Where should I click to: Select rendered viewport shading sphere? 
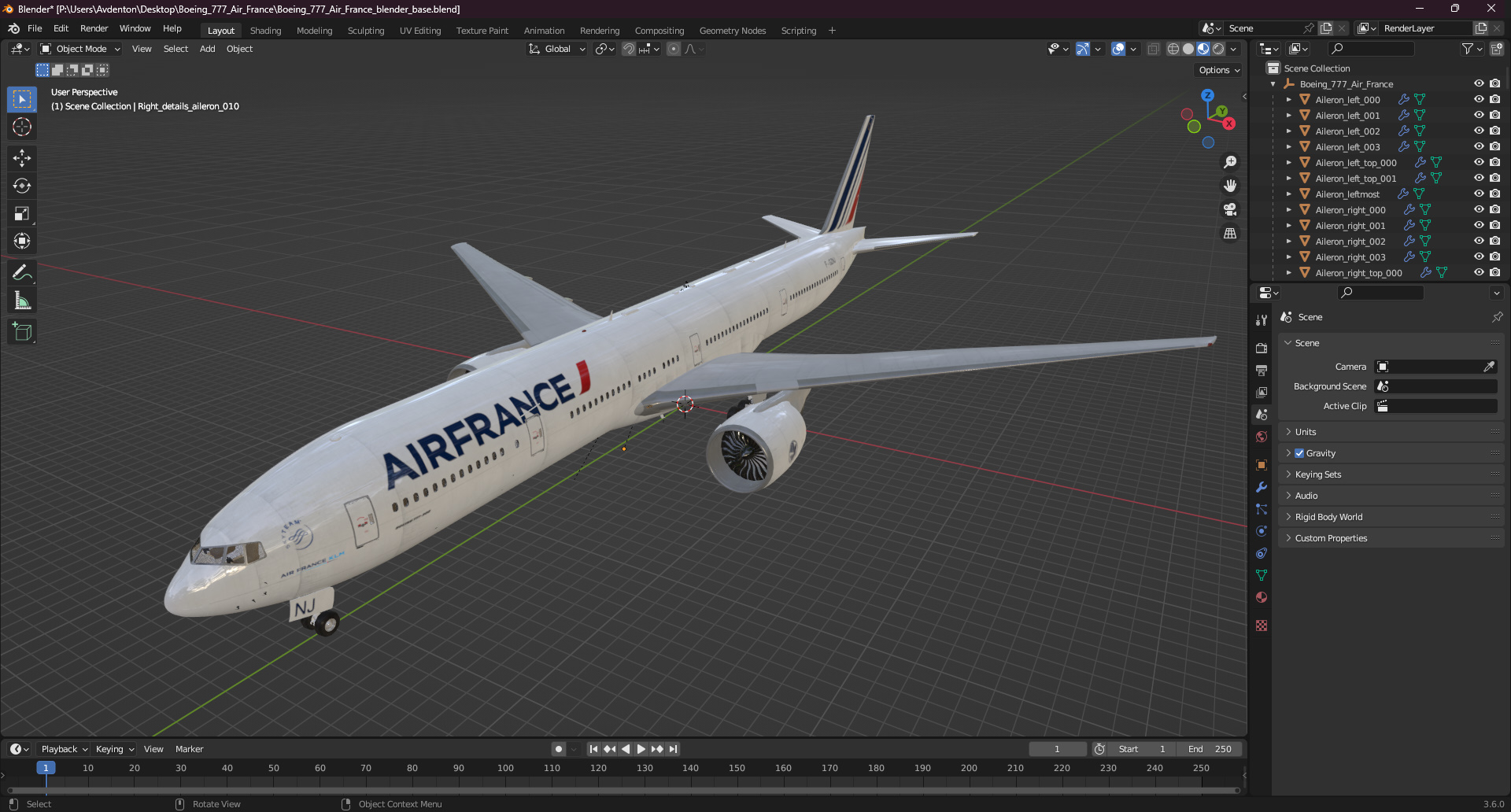(x=1218, y=49)
